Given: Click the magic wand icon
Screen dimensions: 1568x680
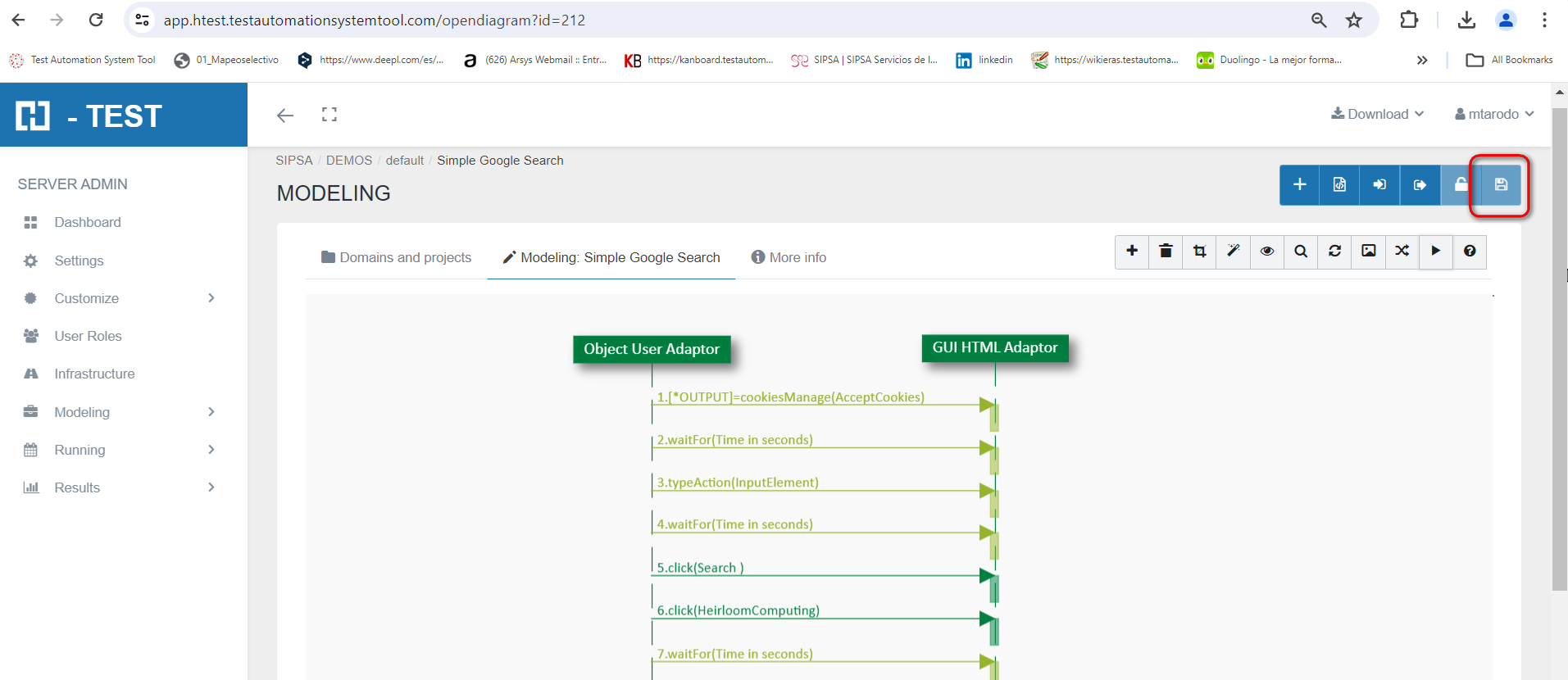Looking at the screenshot, I should pyautogui.click(x=1233, y=252).
